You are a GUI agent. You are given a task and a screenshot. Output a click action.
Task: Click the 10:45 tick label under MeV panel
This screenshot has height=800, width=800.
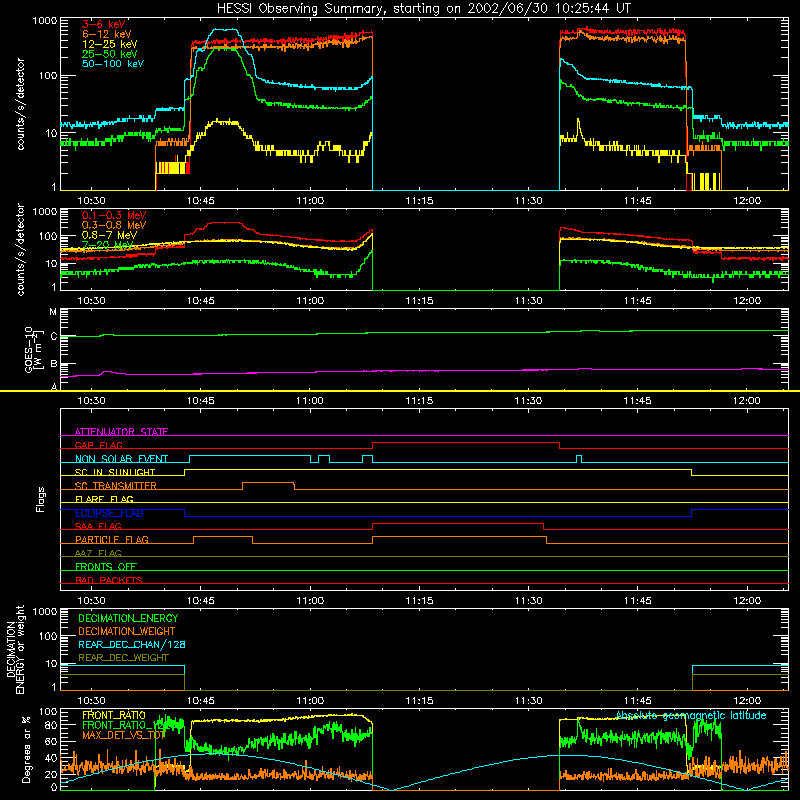(201, 301)
